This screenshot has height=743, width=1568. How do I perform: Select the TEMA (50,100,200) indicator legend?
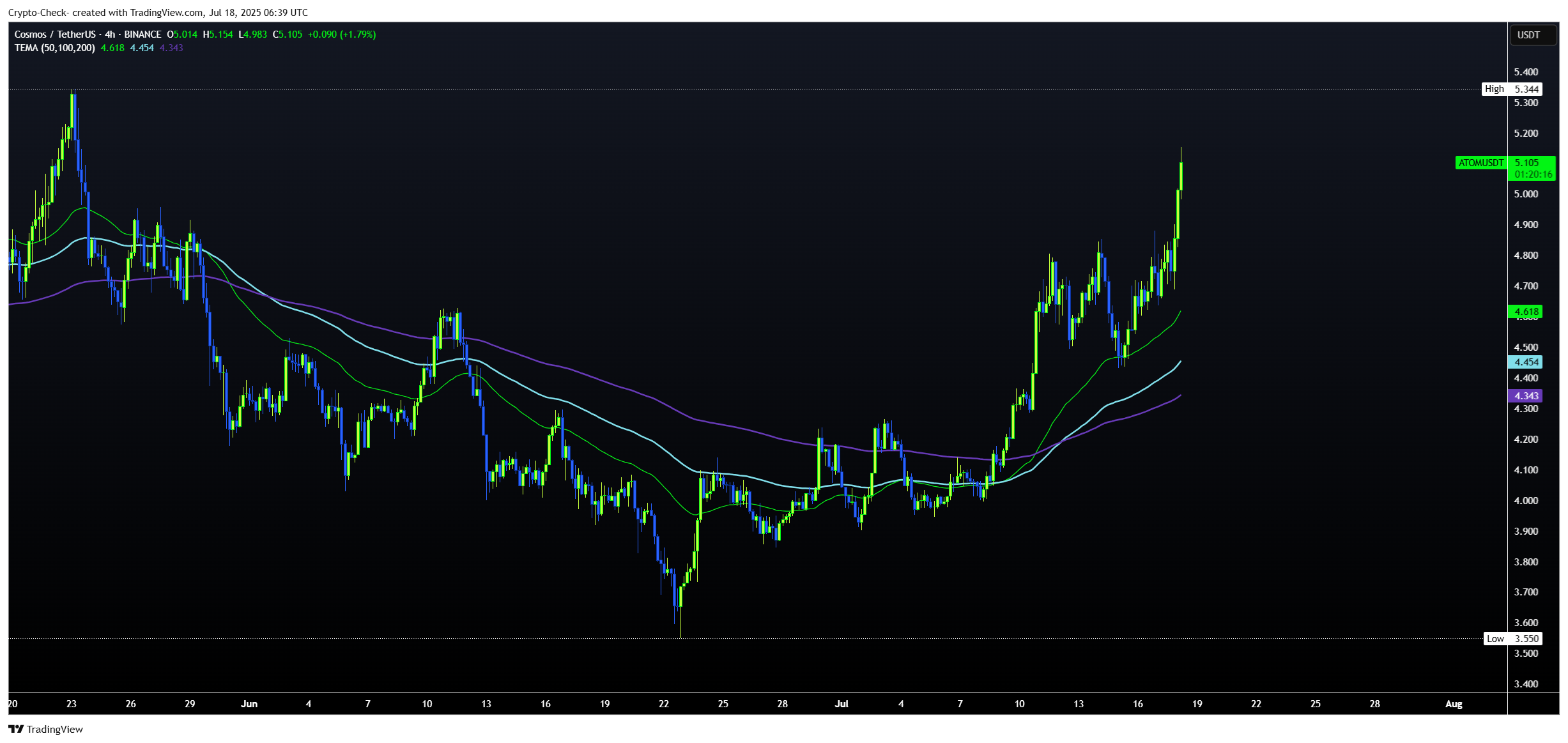point(55,48)
